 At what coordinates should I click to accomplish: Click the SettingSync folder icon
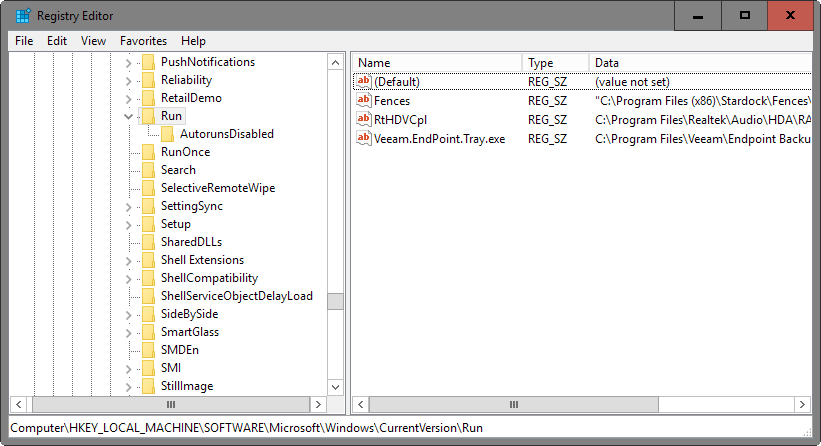[x=149, y=206]
